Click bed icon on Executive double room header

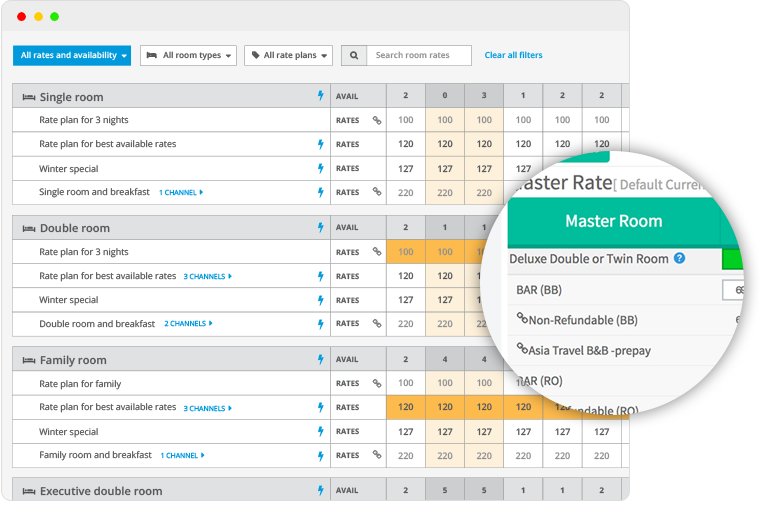coord(29,492)
